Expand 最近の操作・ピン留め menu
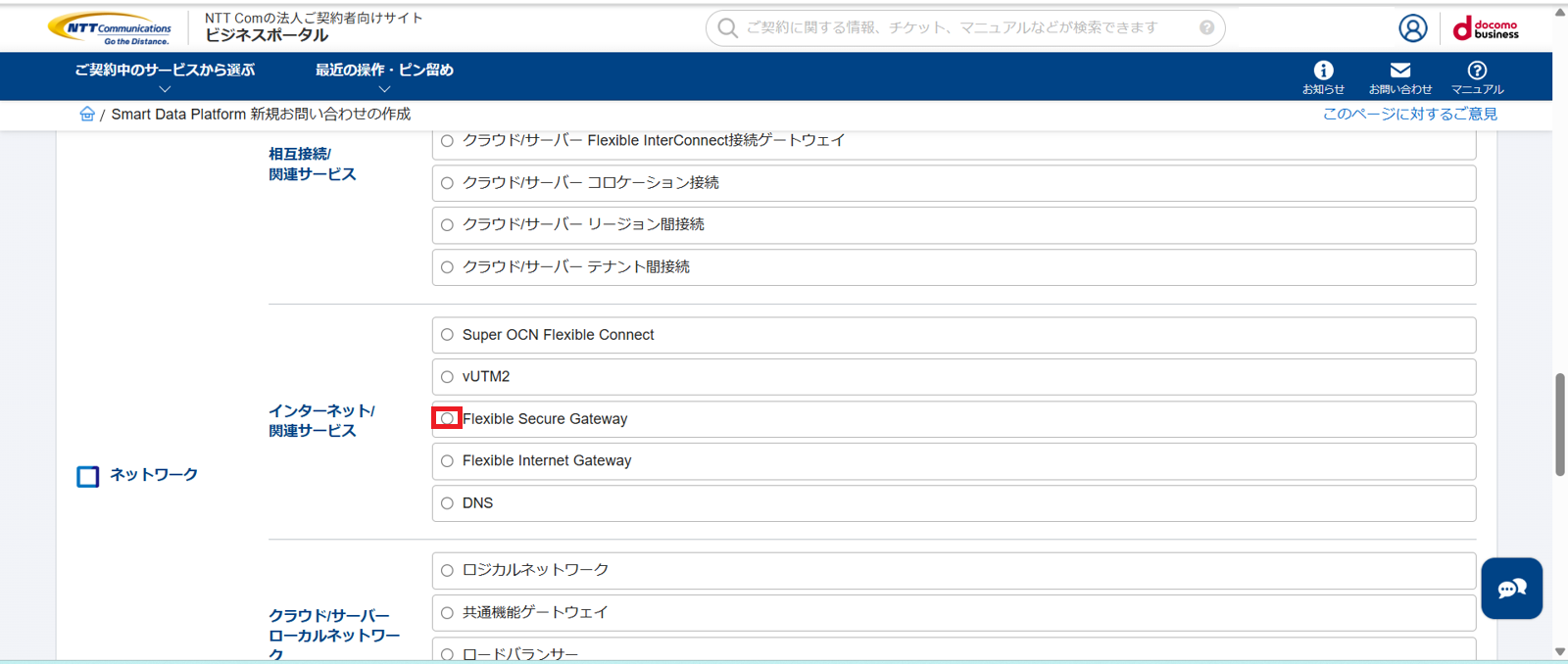Screen dimensions: 1568x664 384,77
